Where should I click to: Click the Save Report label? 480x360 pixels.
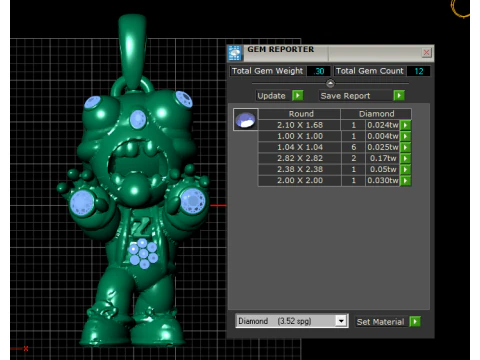click(345, 96)
